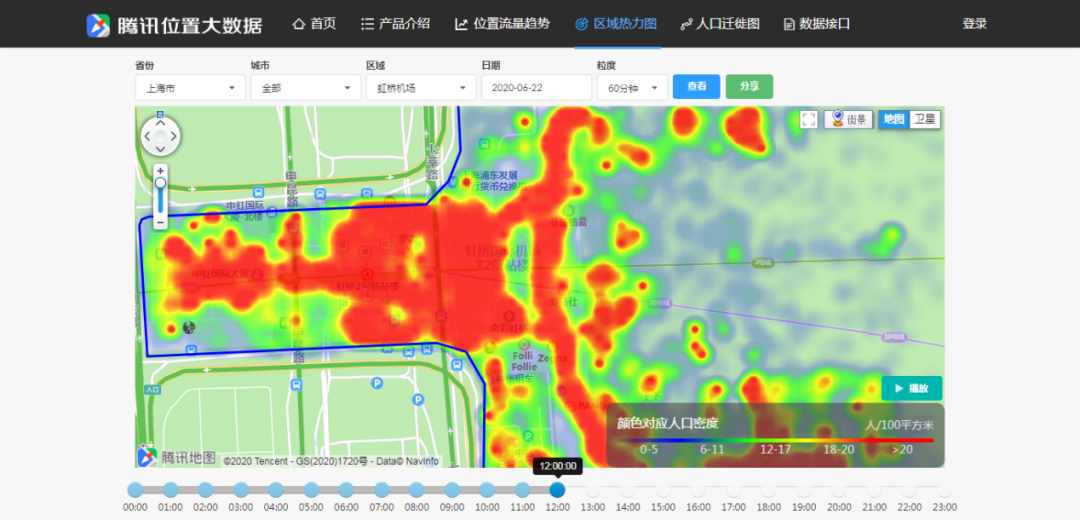Click the zoom out minus button
This screenshot has height=520, width=1080.
(x=160, y=222)
